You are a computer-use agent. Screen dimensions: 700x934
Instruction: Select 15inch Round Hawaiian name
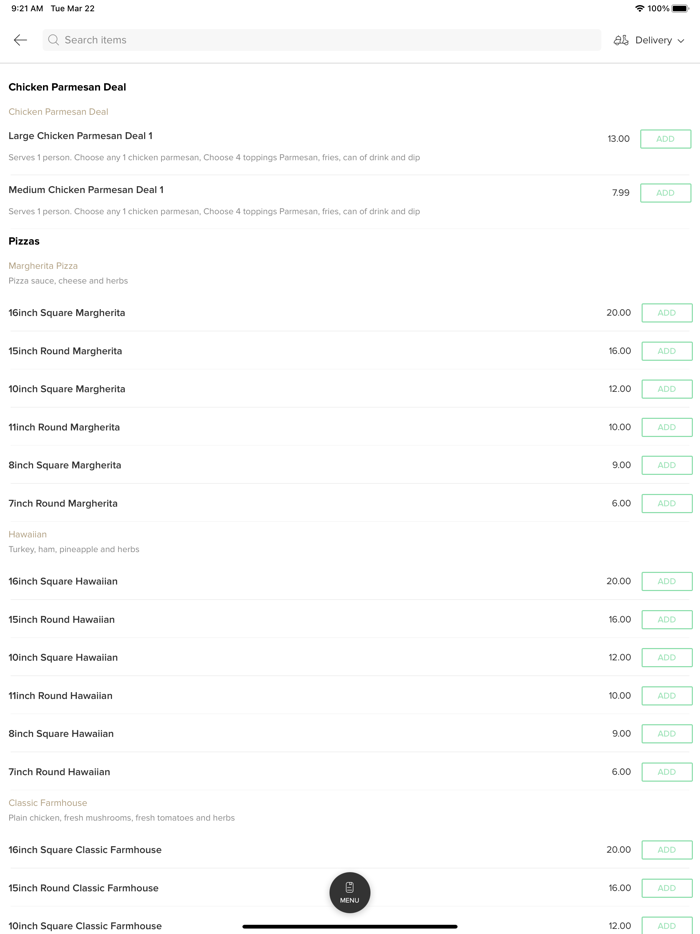[61, 619]
